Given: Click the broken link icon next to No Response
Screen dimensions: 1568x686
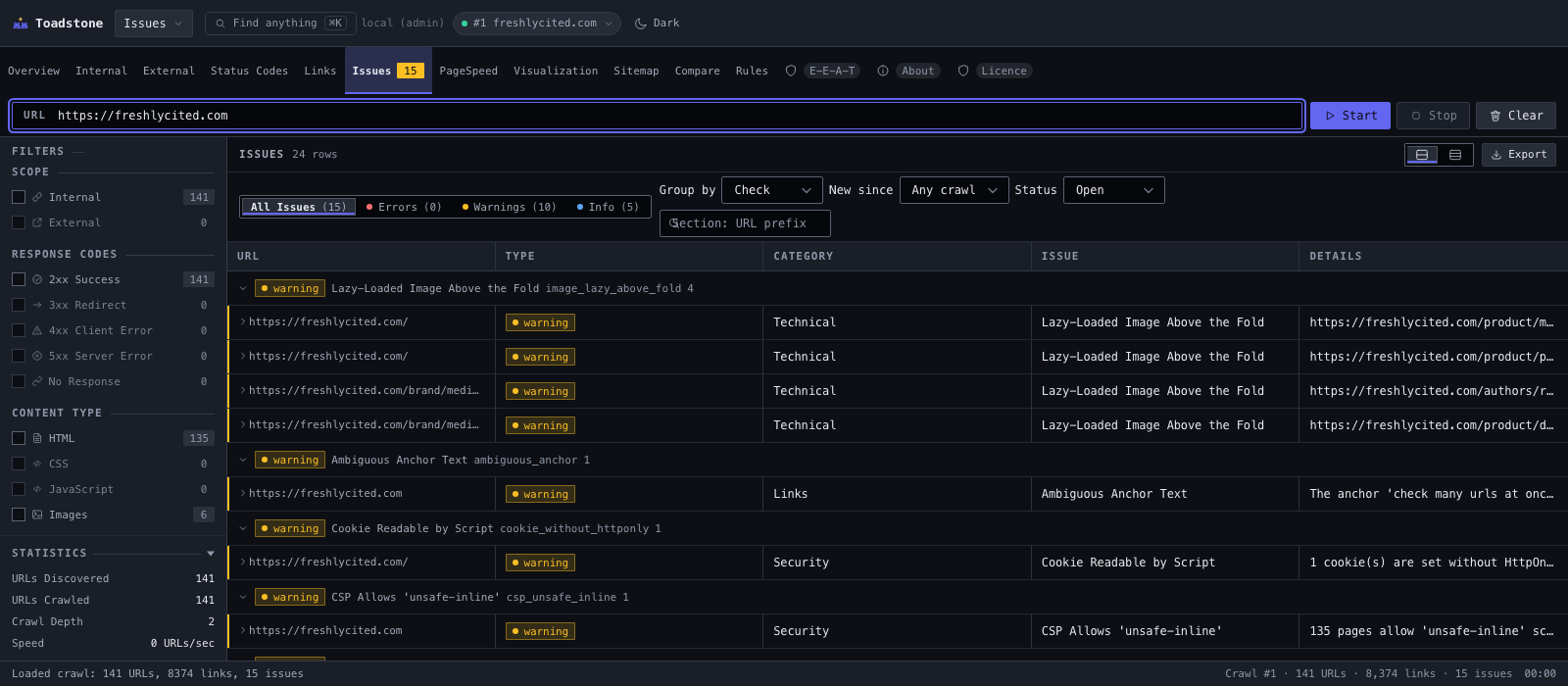Looking at the screenshot, I should click(37, 381).
